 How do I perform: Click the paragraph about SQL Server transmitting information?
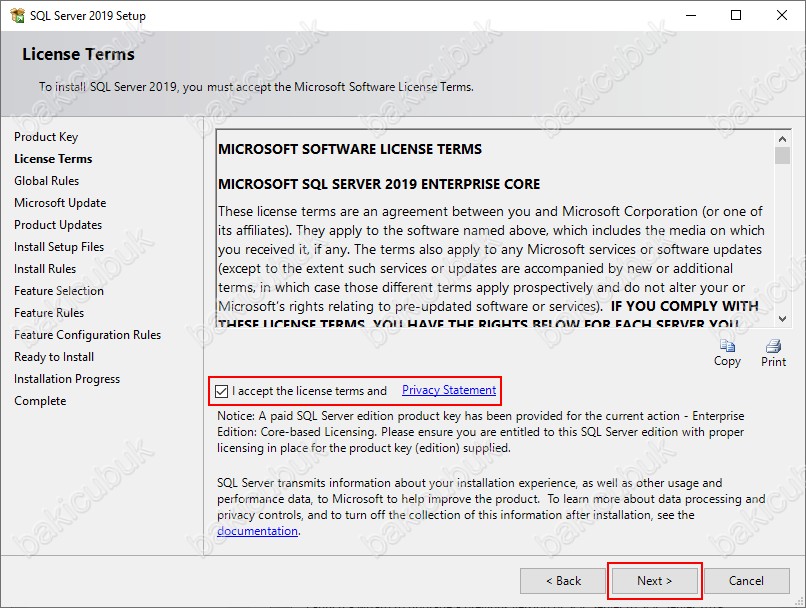(491, 506)
